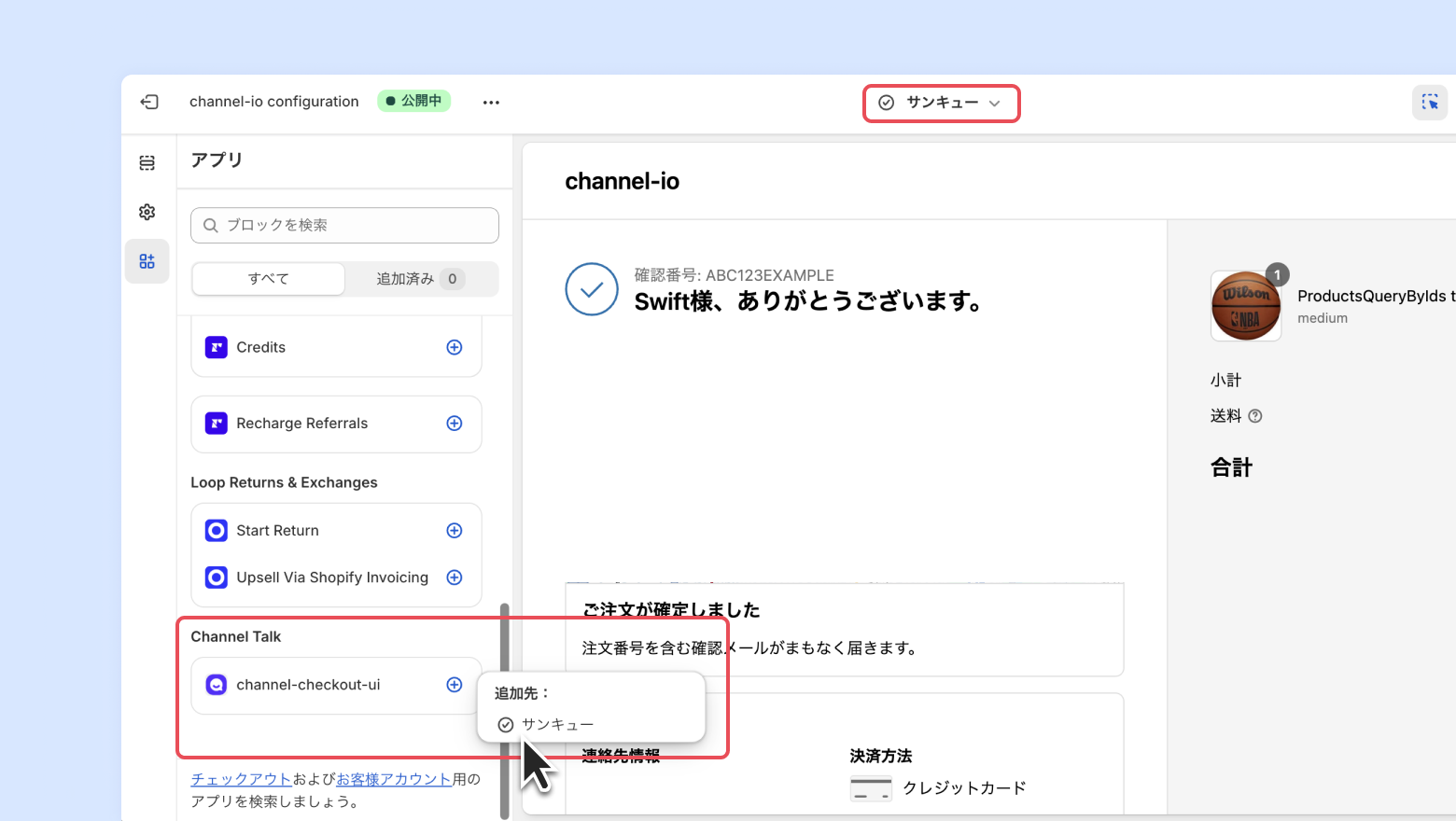Image resolution: width=1456 pixels, height=821 pixels.
Task: Open the settings gear icon
Action: tap(147, 212)
